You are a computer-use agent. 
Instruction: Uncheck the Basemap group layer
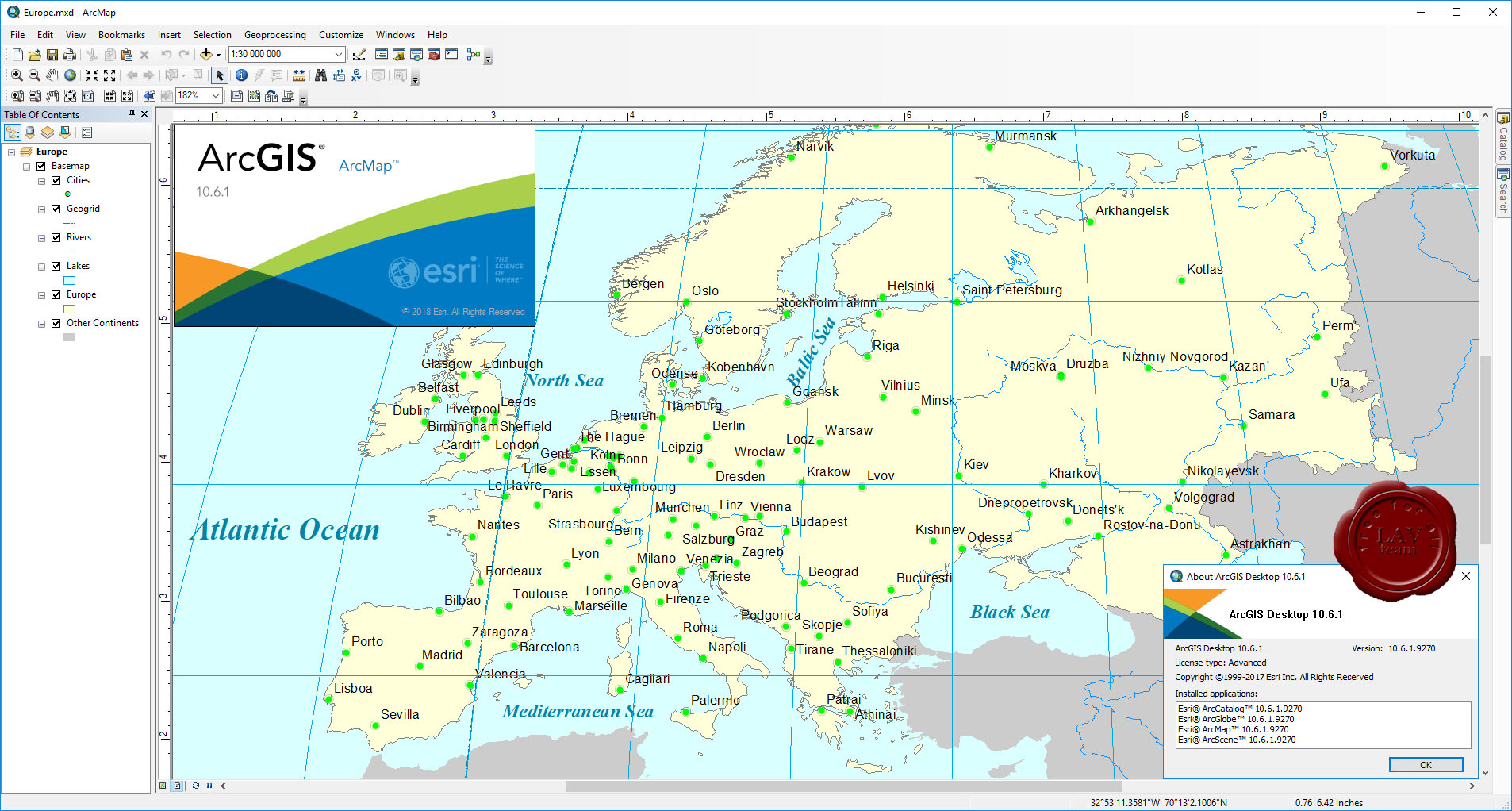(x=40, y=166)
